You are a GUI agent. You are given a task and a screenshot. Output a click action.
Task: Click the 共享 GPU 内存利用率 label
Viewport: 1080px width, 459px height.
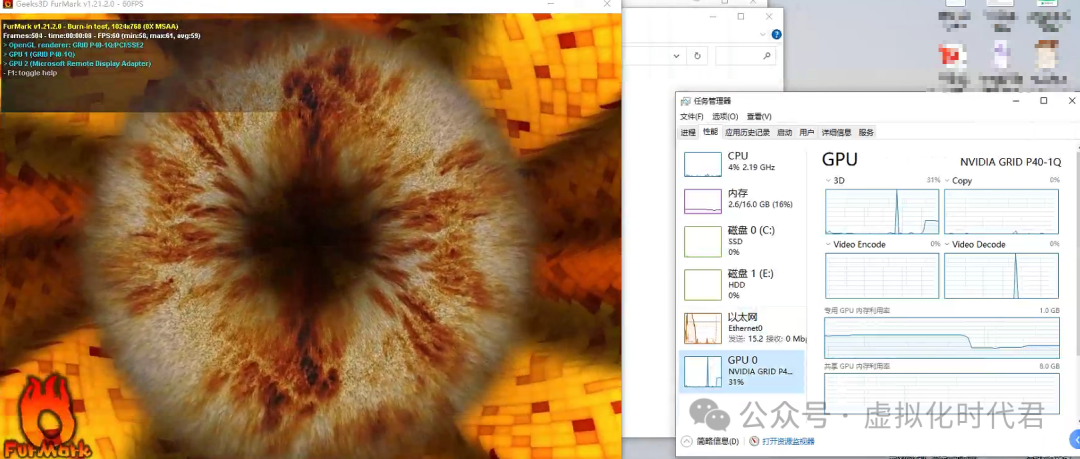[x=857, y=367]
